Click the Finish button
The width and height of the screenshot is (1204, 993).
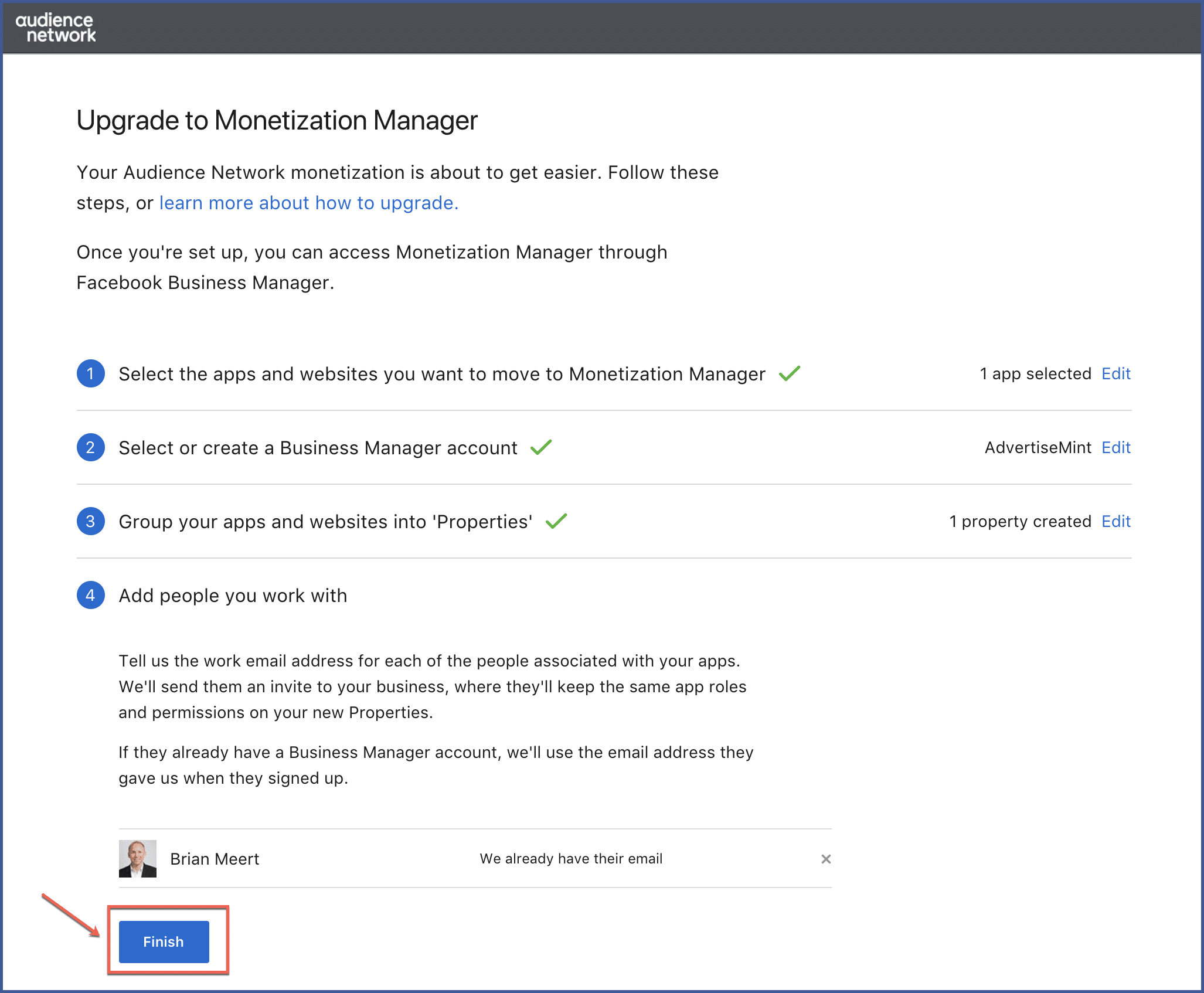coord(164,941)
